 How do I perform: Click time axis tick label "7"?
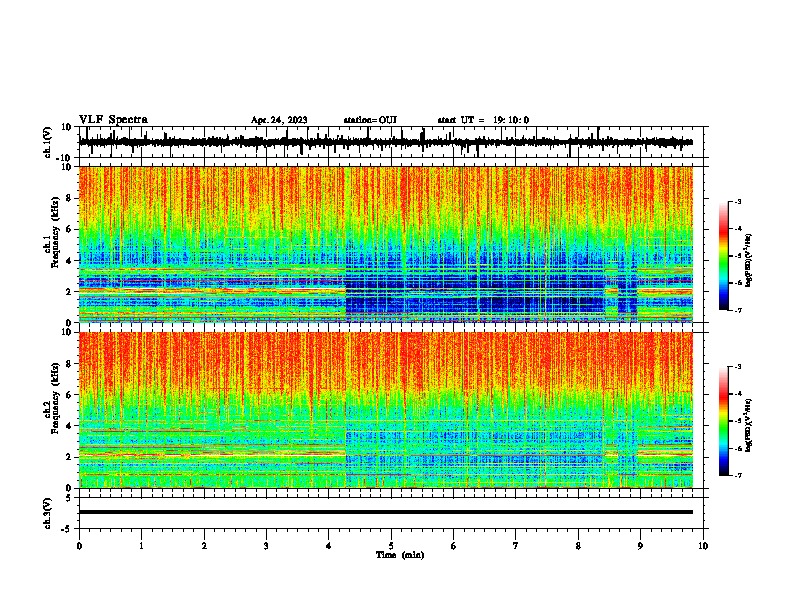point(516,546)
